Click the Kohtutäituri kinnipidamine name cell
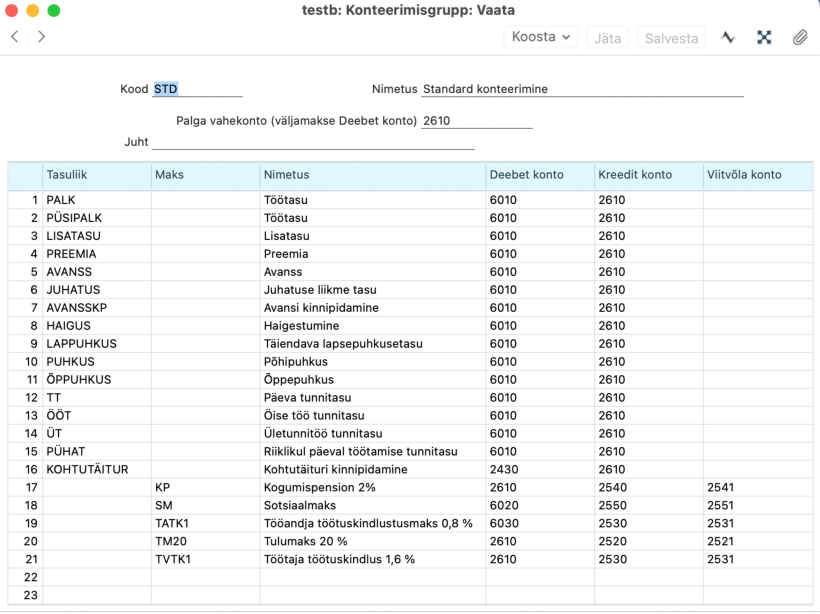 coord(373,470)
